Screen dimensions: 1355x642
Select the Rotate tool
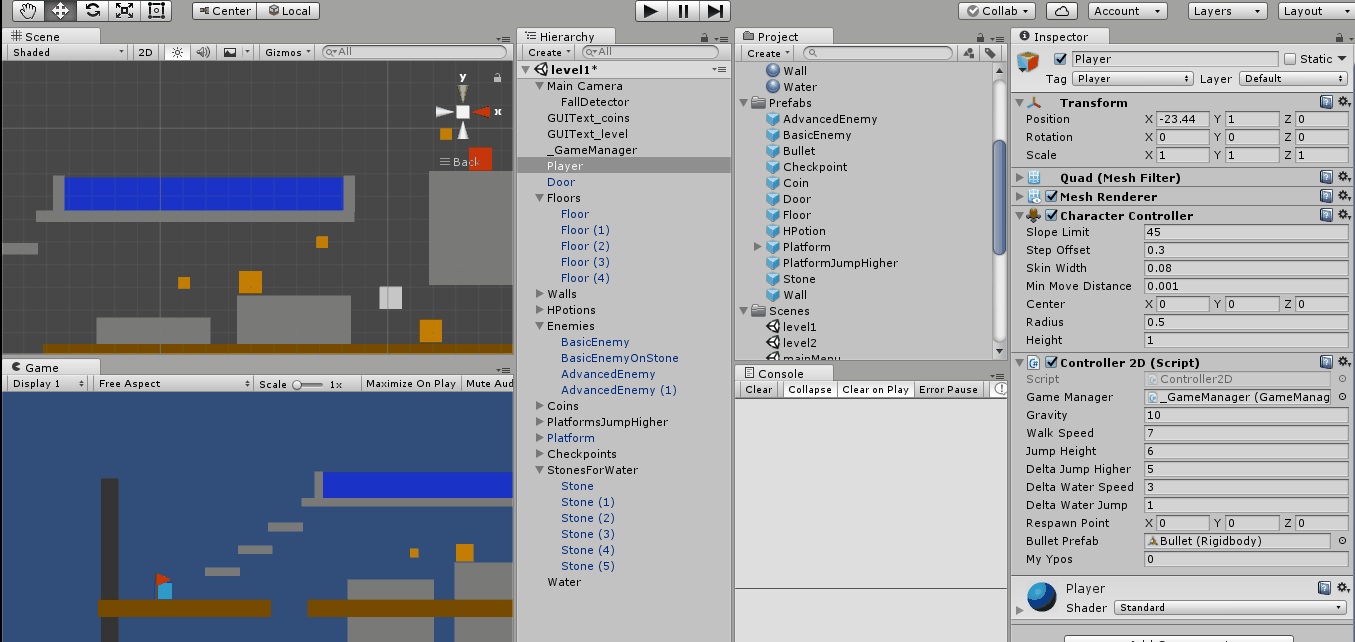click(90, 11)
